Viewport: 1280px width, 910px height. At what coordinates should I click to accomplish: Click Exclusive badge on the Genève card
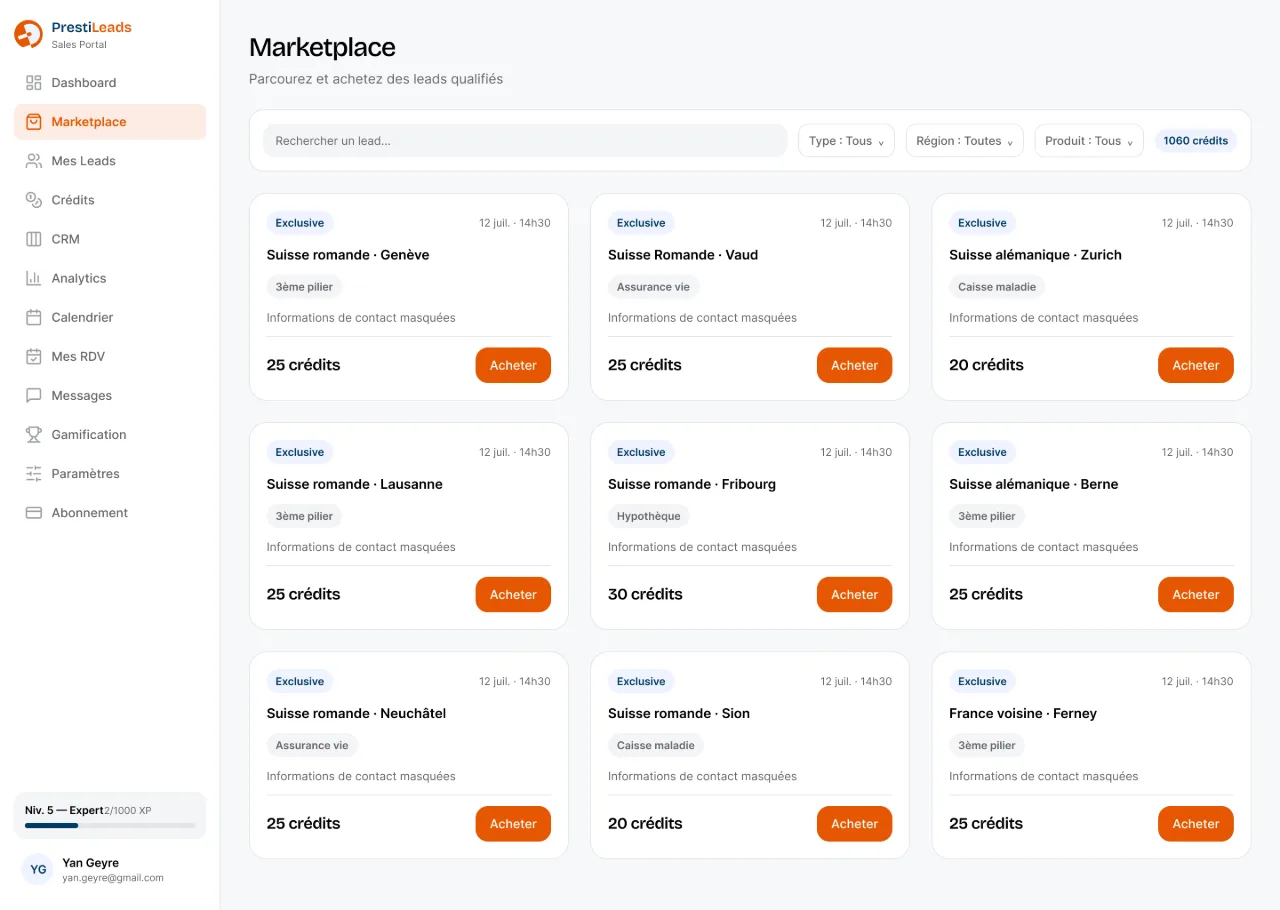pos(300,223)
